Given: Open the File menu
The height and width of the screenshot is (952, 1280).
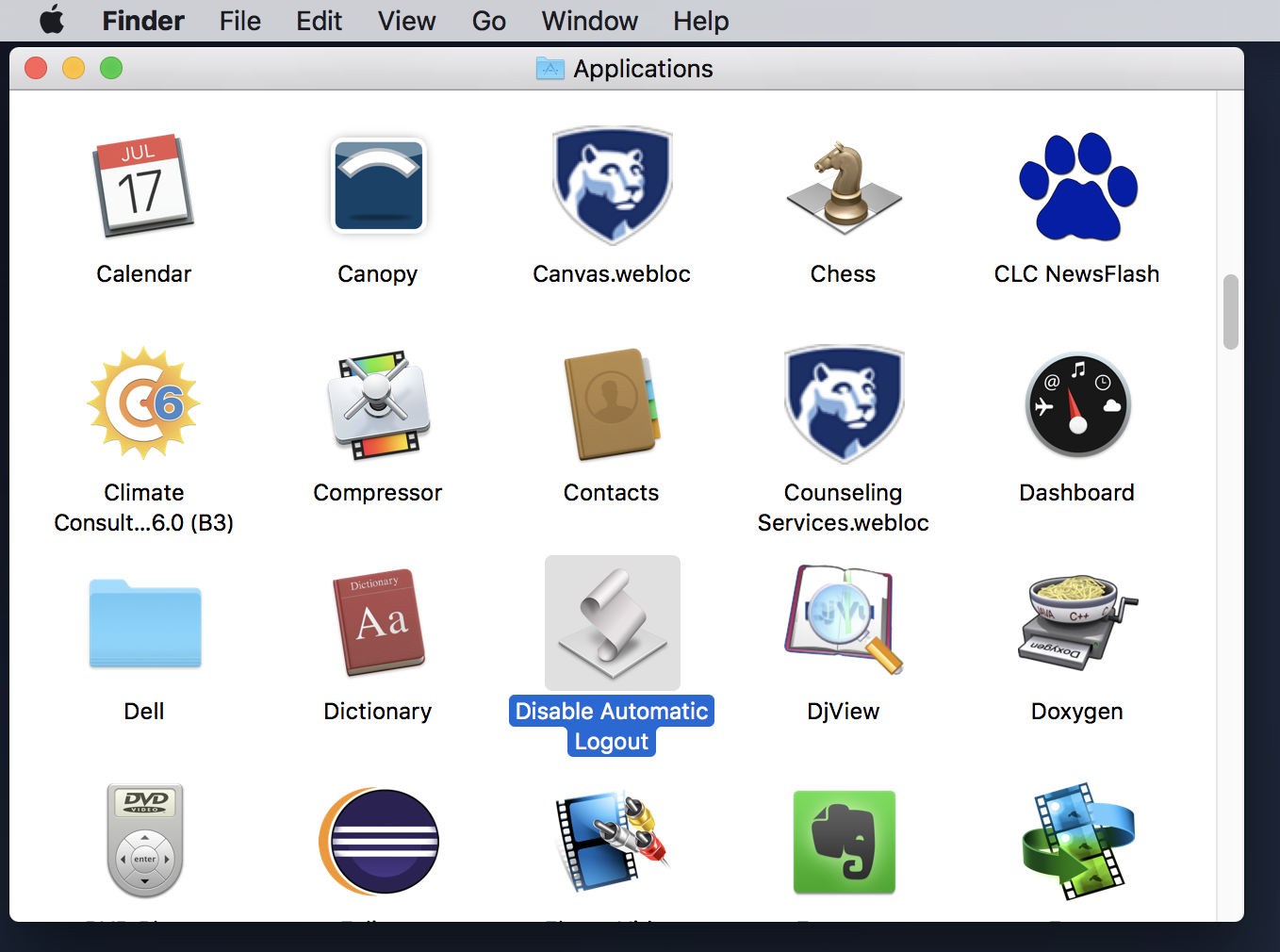Looking at the screenshot, I should (x=240, y=21).
